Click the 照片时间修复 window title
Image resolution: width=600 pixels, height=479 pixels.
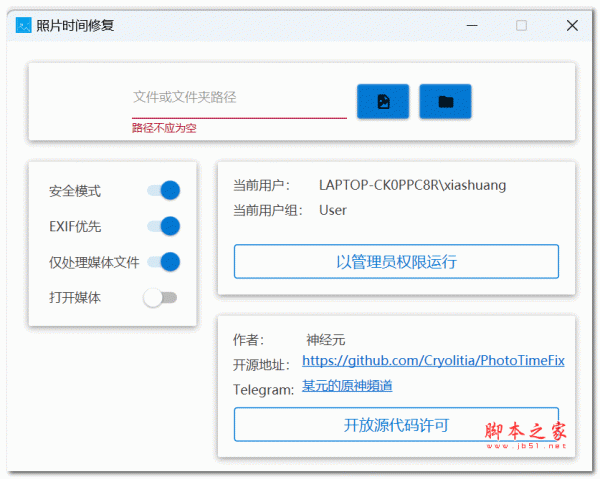[x=75, y=26]
